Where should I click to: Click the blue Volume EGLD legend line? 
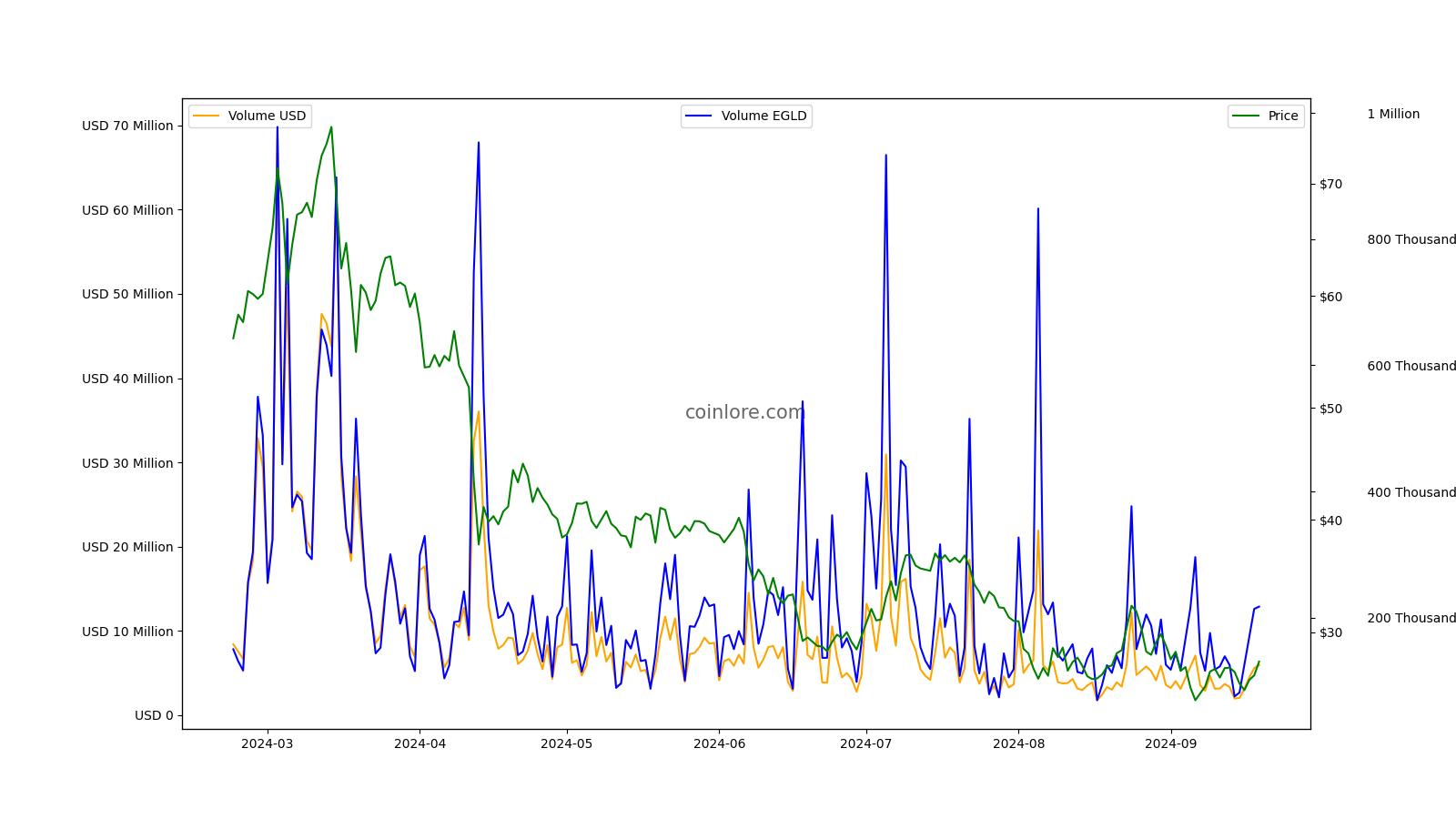click(699, 116)
